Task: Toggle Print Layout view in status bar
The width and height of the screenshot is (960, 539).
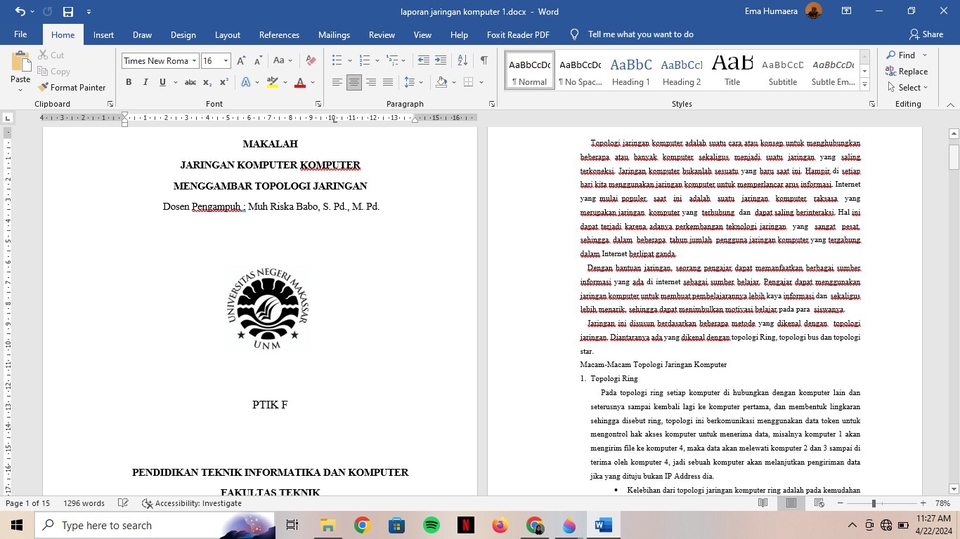Action: coord(791,503)
